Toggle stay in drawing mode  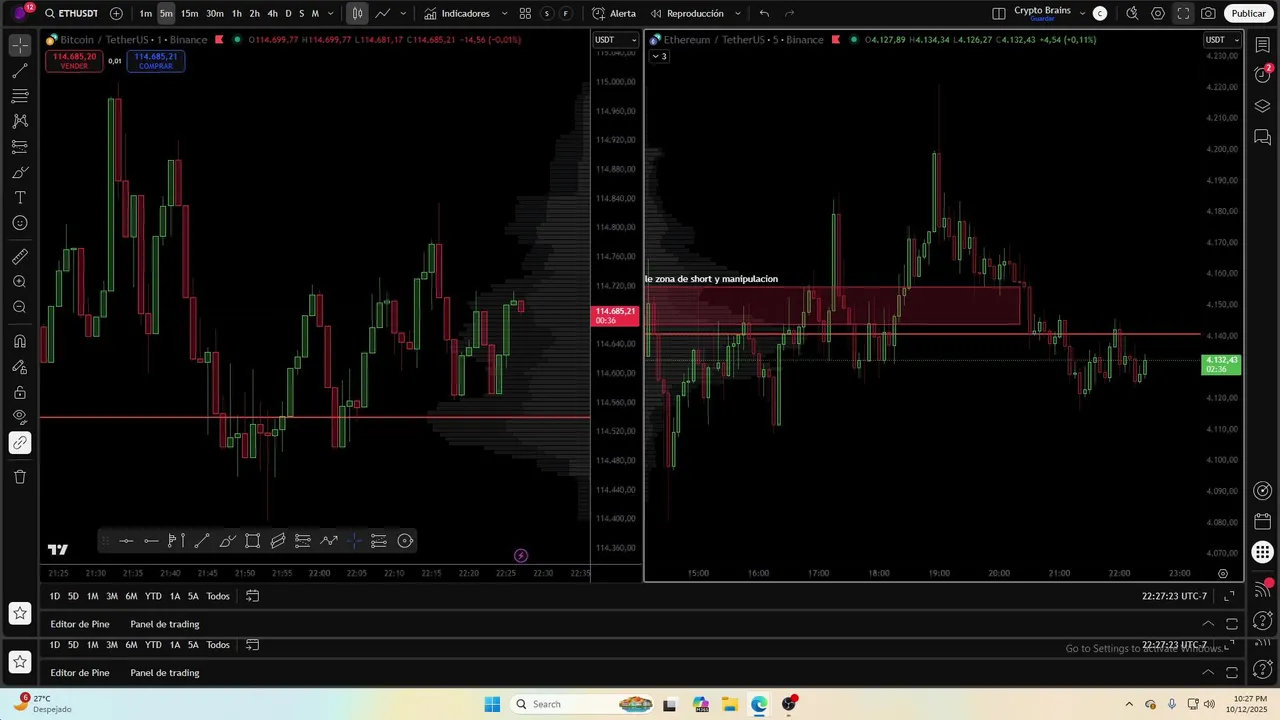pyautogui.click(x=19, y=367)
